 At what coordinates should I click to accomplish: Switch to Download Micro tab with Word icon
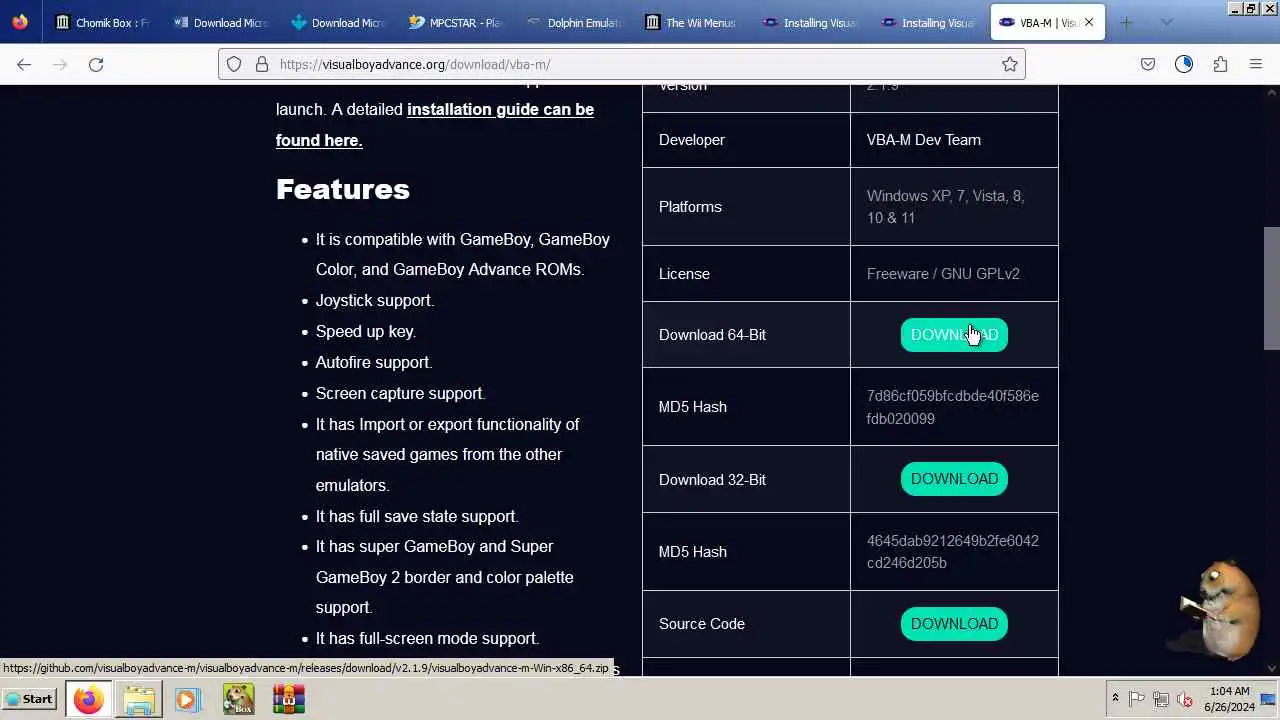(x=220, y=22)
